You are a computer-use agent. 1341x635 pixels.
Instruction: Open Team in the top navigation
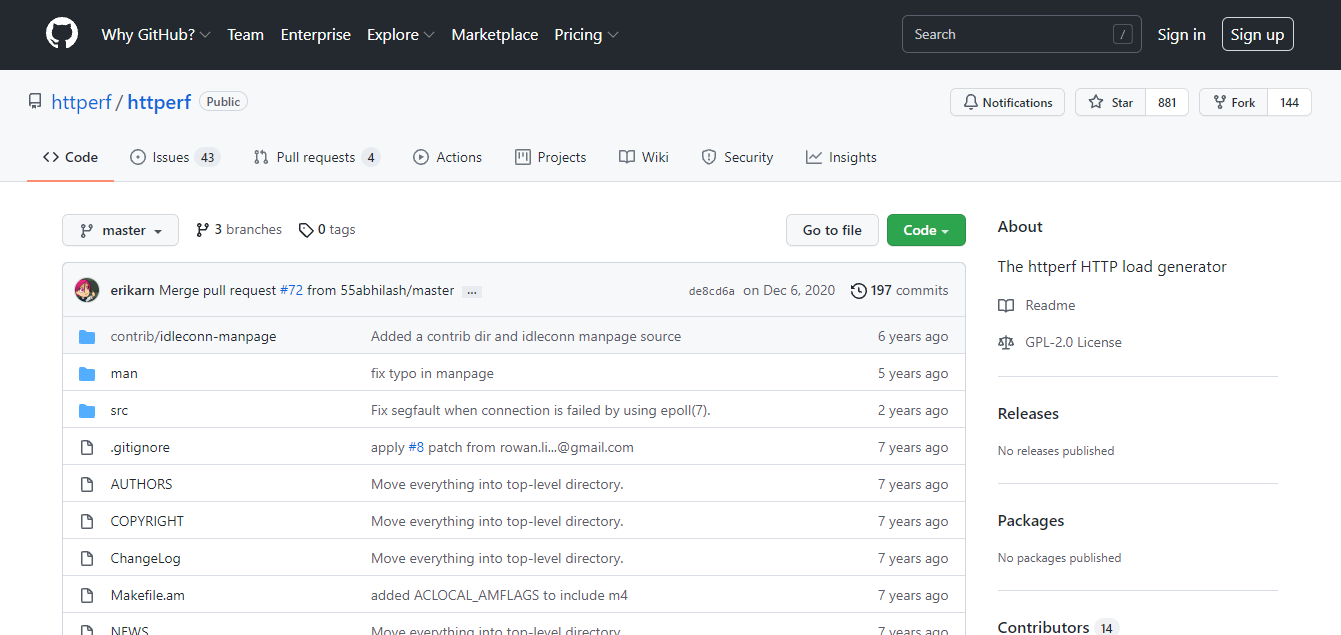(x=245, y=34)
